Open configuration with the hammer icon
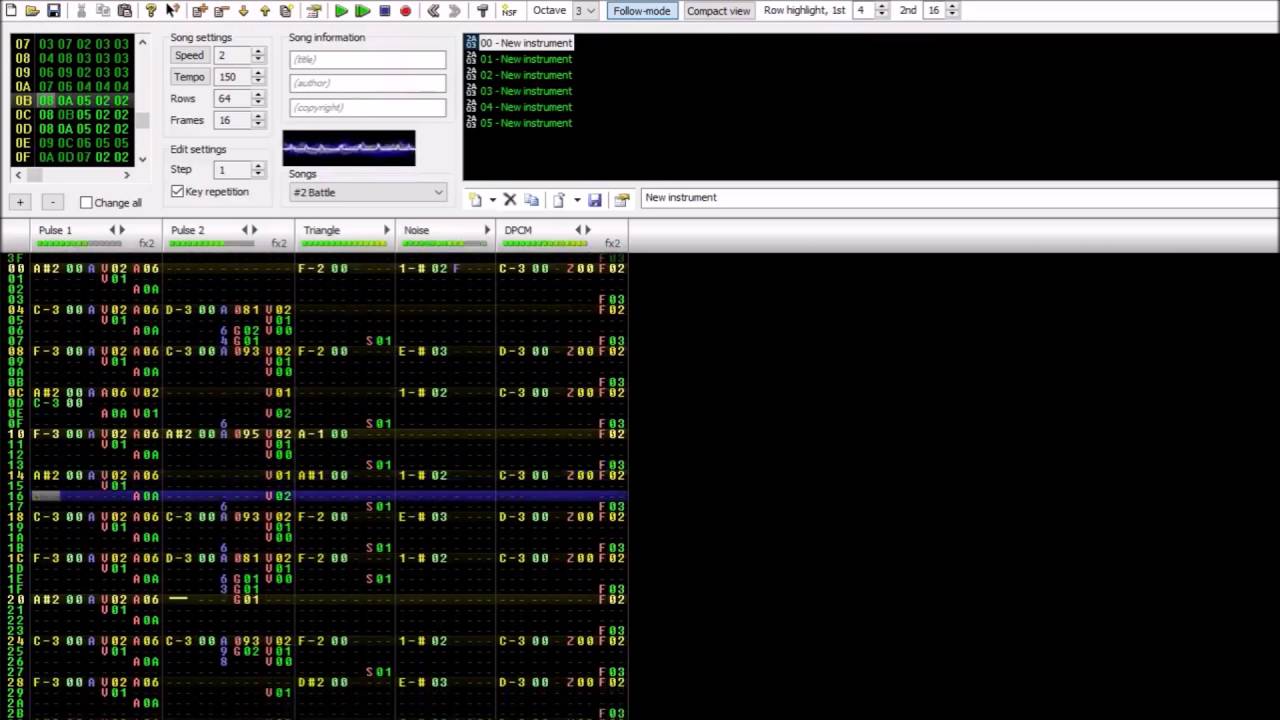The width and height of the screenshot is (1280, 720). 482,11
